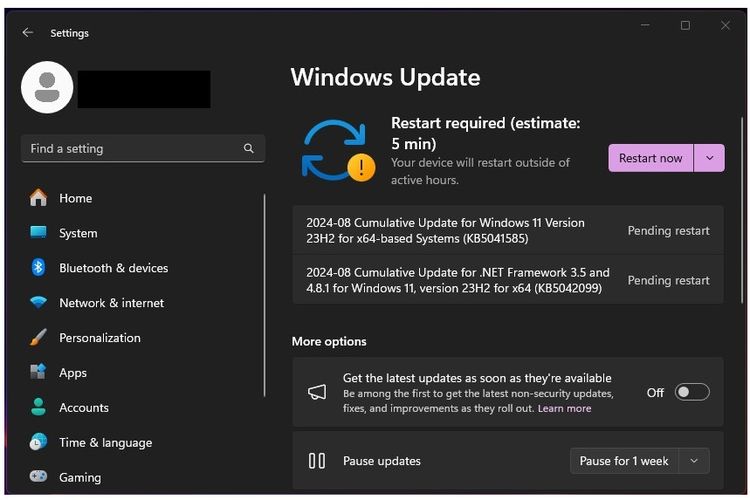The image size is (750, 500).
Task: Click the Bluetooth & devices icon
Action: point(38,268)
